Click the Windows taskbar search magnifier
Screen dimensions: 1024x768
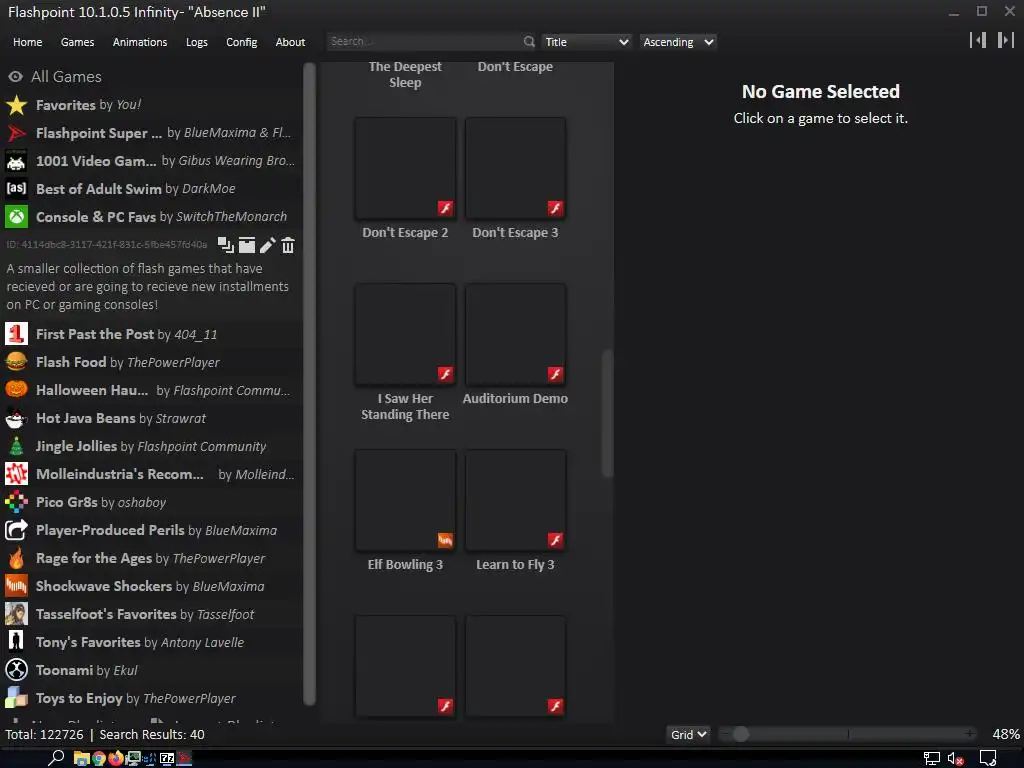pos(56,758)
